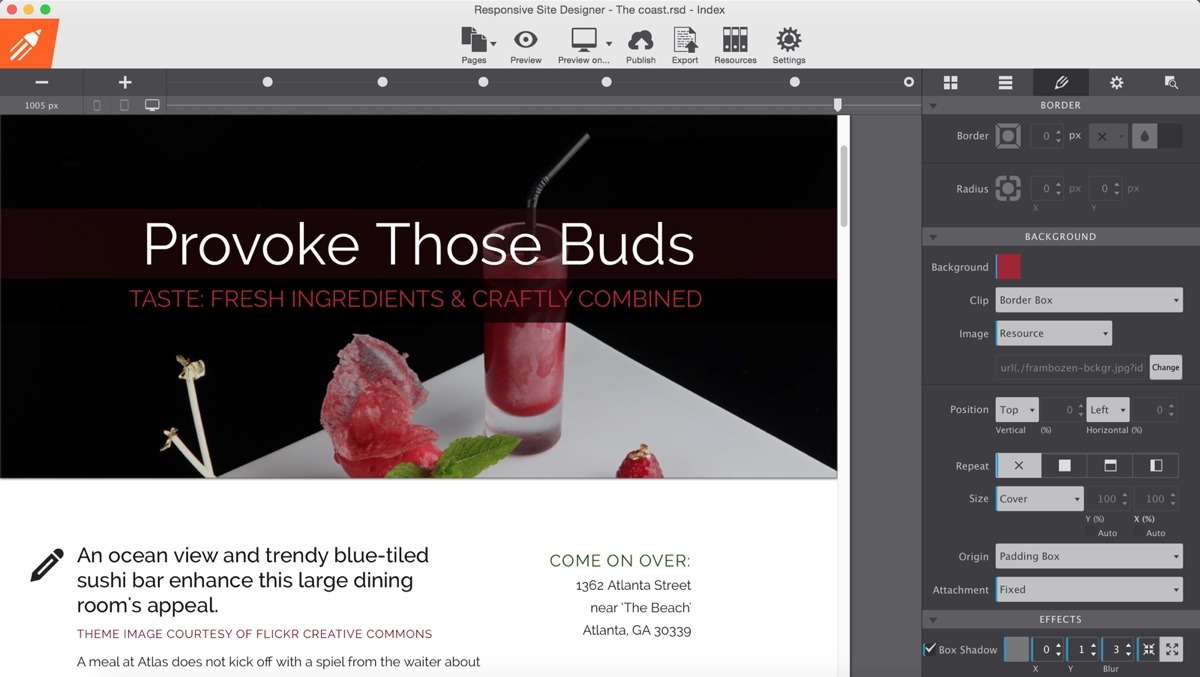Select the no-repeat X option
1200x677 pixels.
click(1019, 466)
